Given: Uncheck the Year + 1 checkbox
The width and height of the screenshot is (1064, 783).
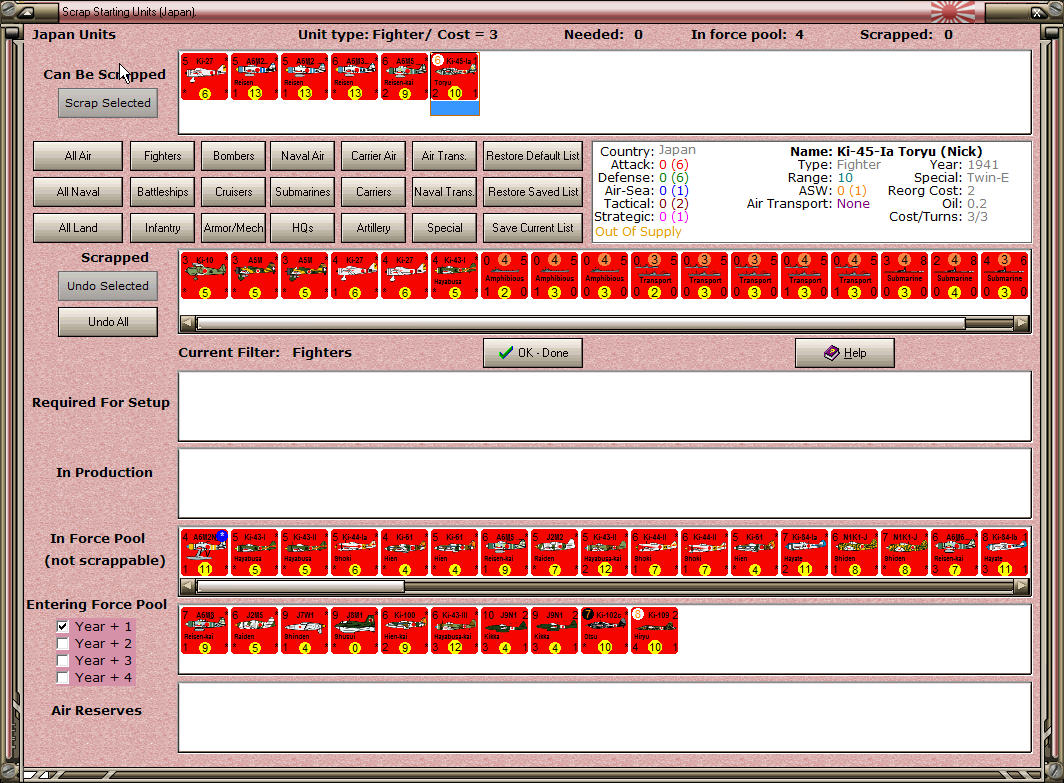Looking at the screenshot, I should click(62, 626).
